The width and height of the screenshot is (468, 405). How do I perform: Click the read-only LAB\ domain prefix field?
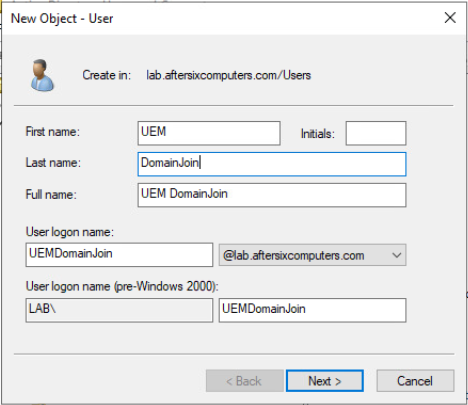119,310
